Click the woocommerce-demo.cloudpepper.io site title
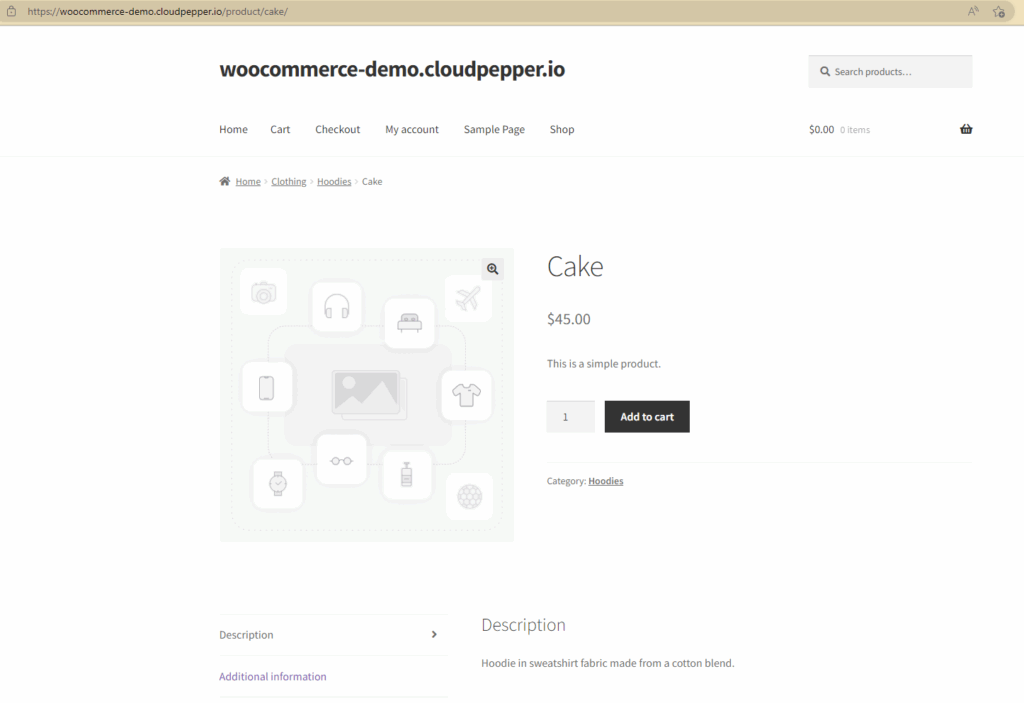1024x703 pixels. tap(391, 69)
